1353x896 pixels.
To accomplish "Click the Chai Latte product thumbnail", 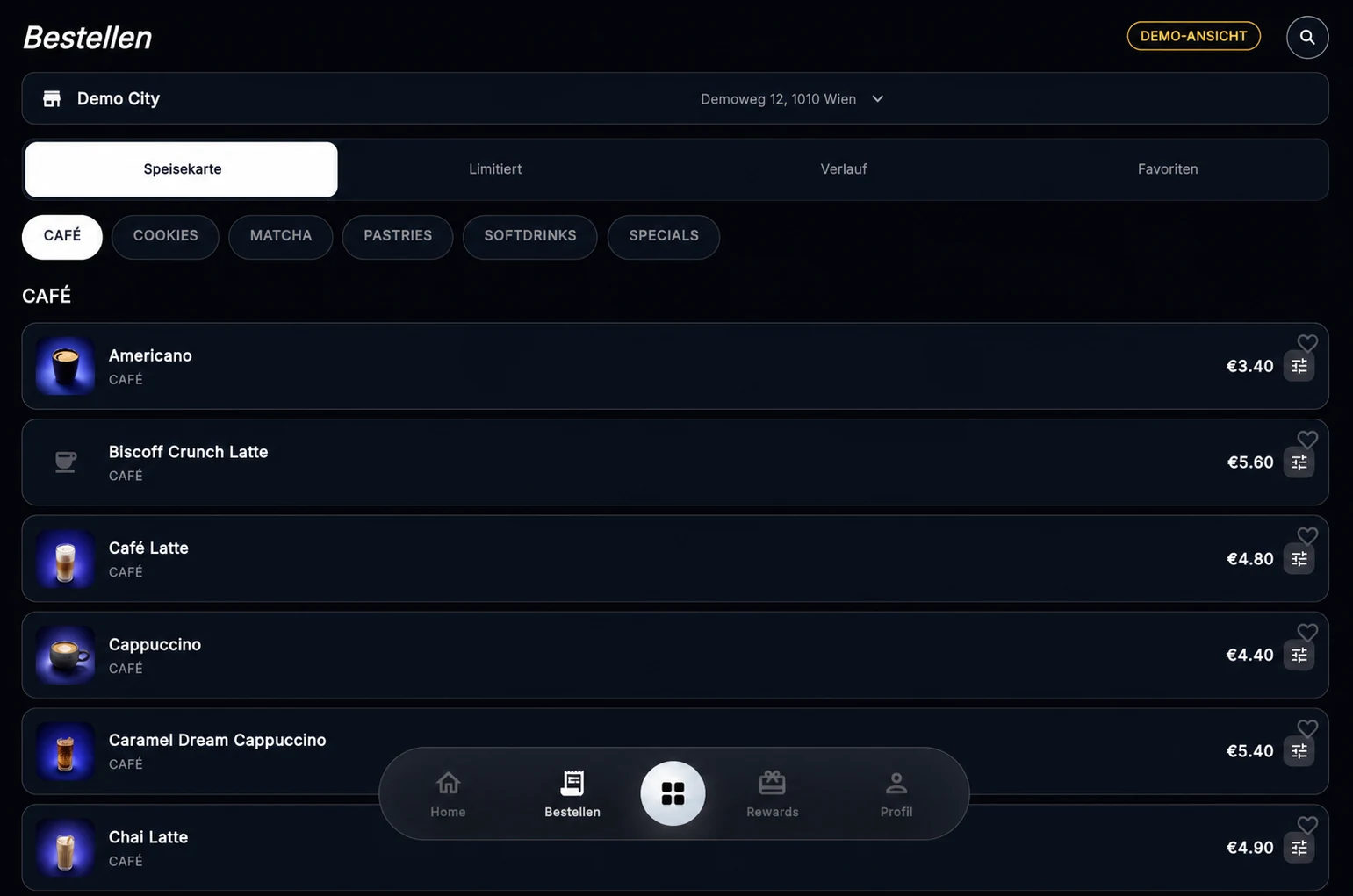I will [x=65, y=848].
